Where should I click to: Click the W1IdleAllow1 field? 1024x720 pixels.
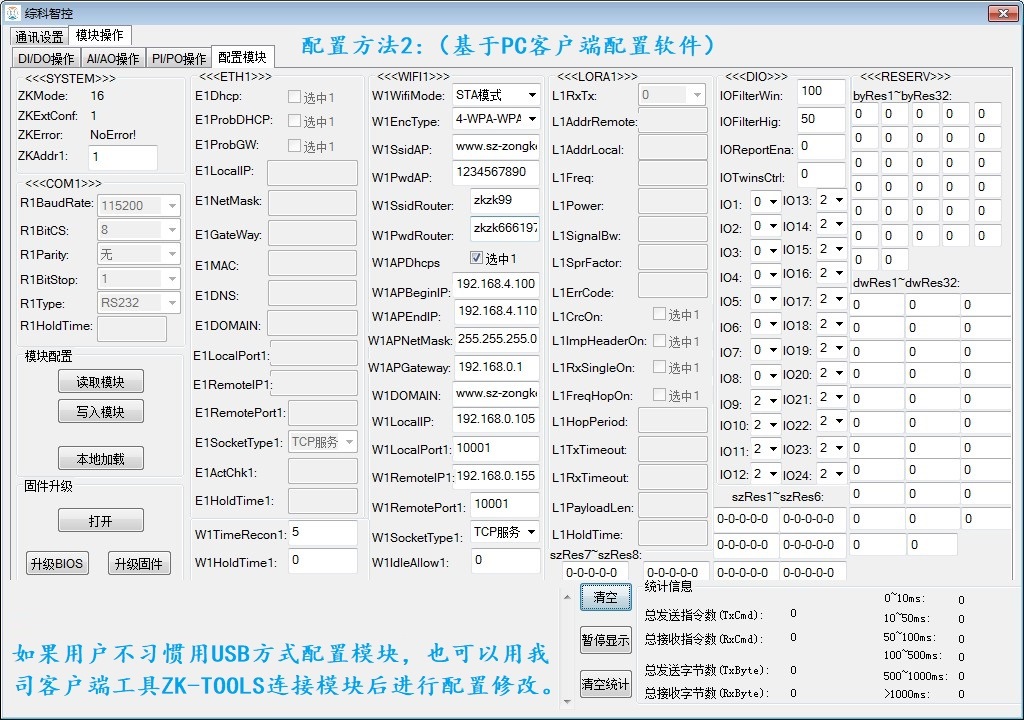(x=505, y=561)
